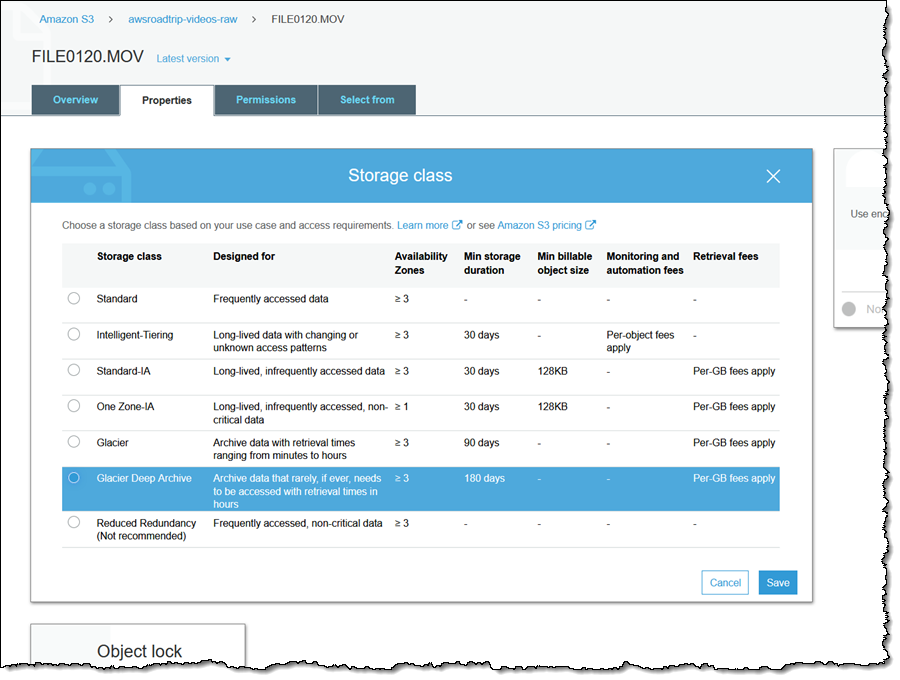Click the Amazon S3 breadcrumb link
Image resolution: width=900 pixels, height=680 pixels.
tap(67, 19)
